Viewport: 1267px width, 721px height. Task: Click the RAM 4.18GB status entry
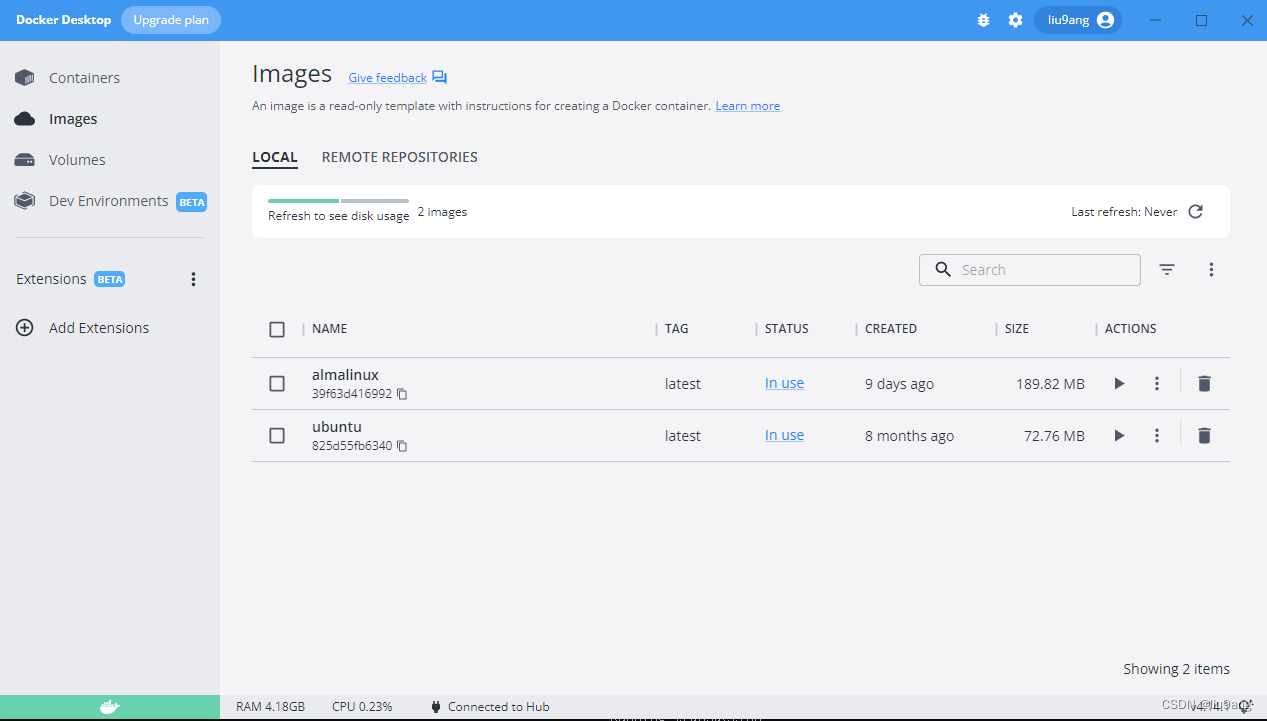[271, 707]
